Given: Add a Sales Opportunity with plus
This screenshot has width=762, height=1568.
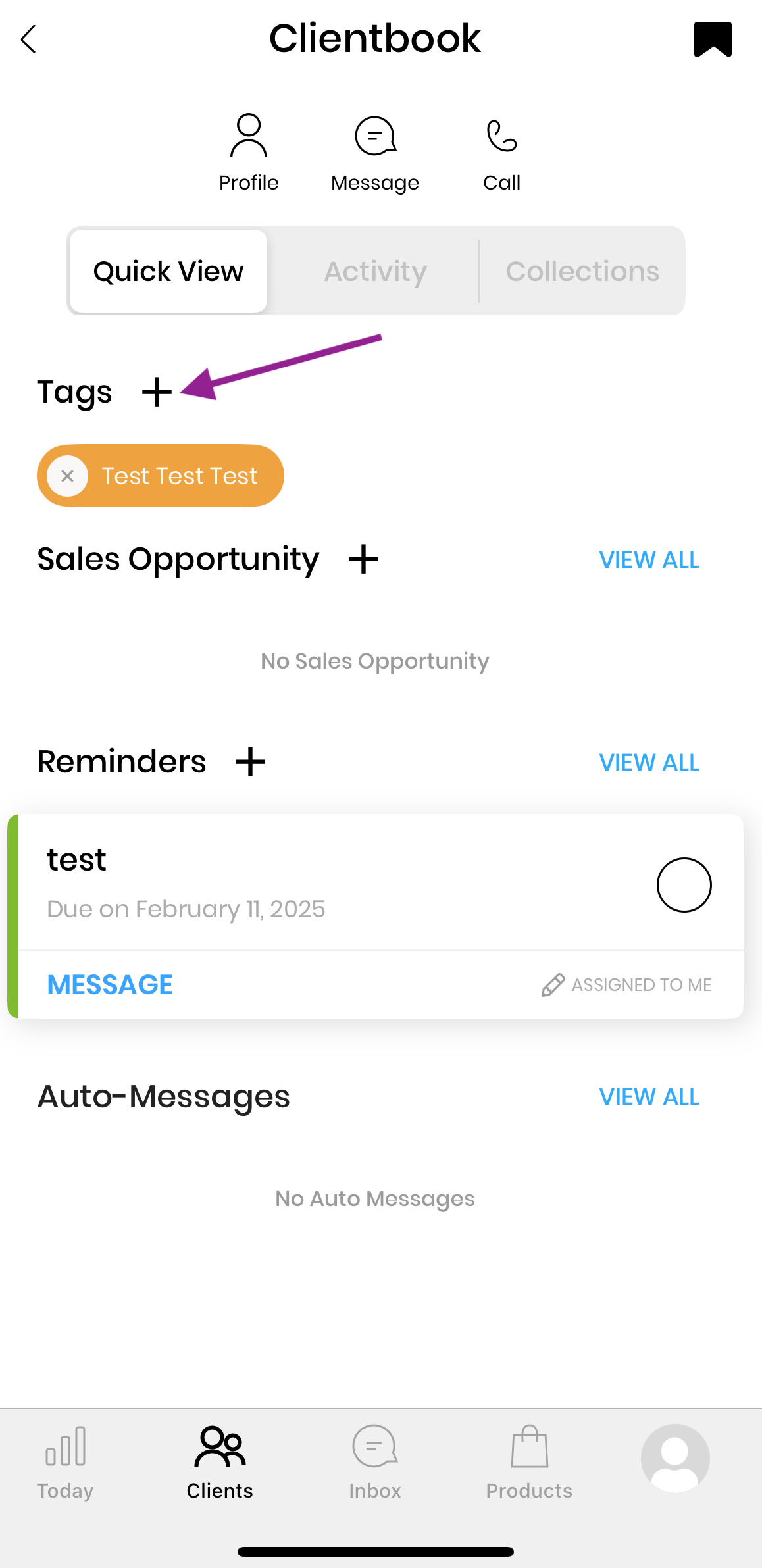Looking at the screenshot, I should point(363,560).
